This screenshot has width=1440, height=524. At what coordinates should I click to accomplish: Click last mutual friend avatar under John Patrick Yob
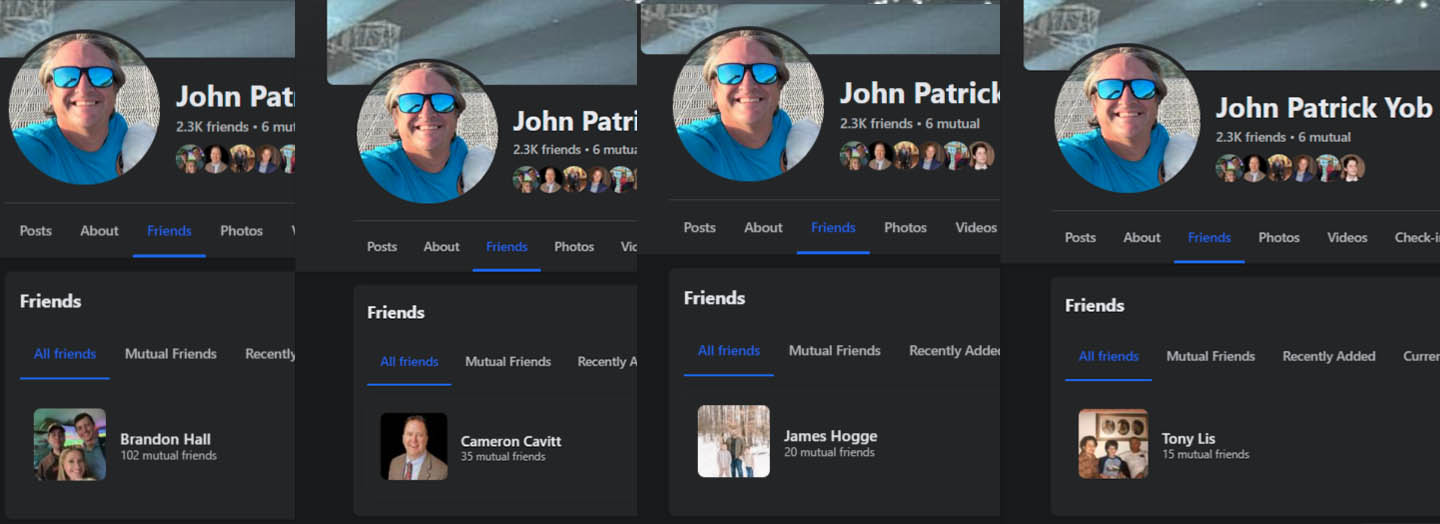[x=1352, y=168]
